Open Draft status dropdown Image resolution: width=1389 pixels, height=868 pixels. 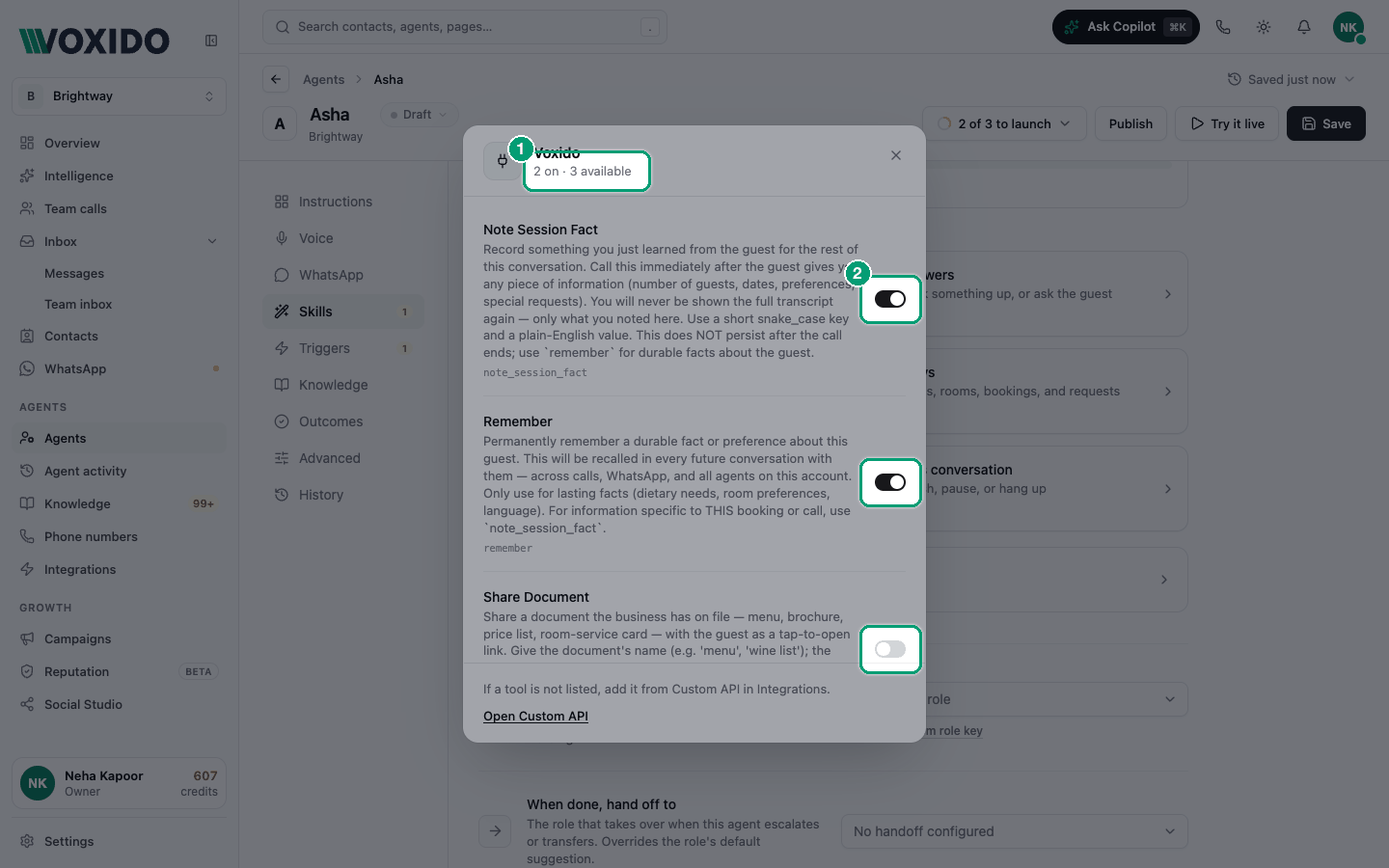420,115
